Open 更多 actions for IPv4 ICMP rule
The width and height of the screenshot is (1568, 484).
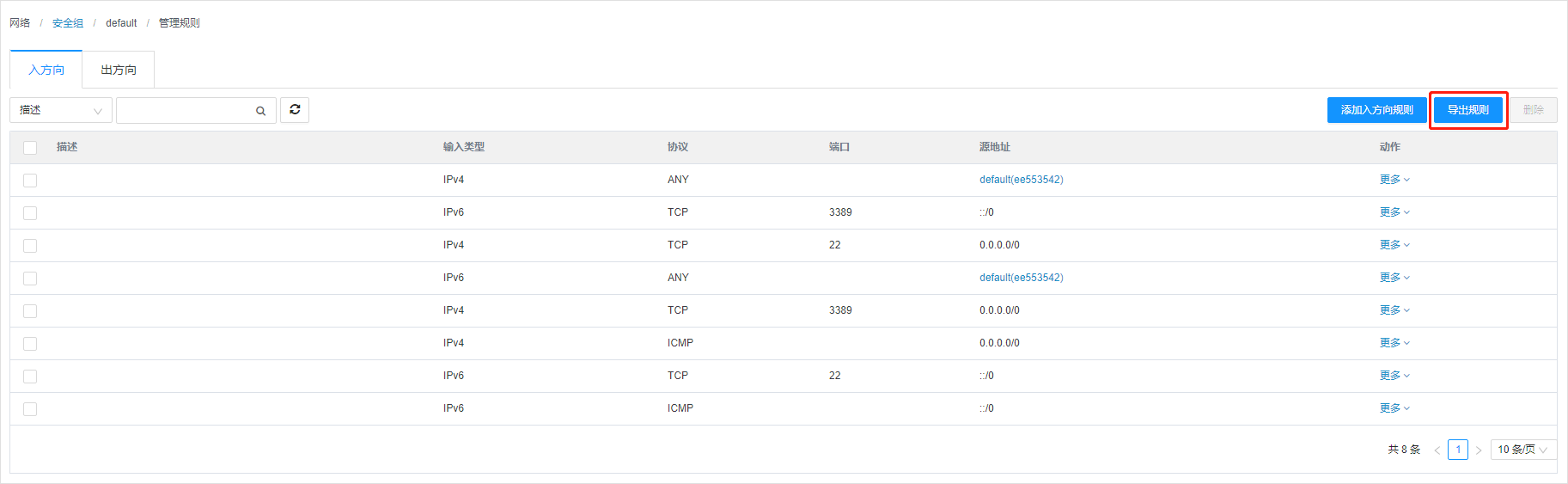pos(1394,343)
